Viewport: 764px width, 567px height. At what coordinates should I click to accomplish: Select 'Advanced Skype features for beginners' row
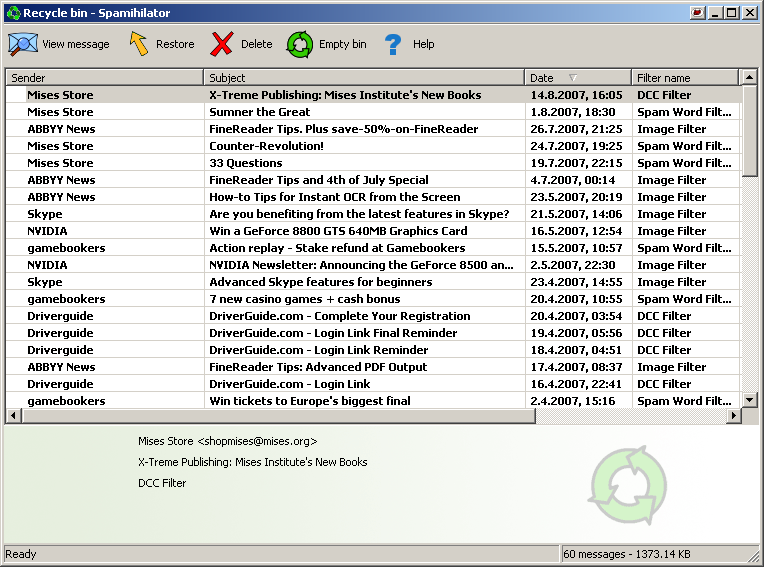click(x=373, y=282)
